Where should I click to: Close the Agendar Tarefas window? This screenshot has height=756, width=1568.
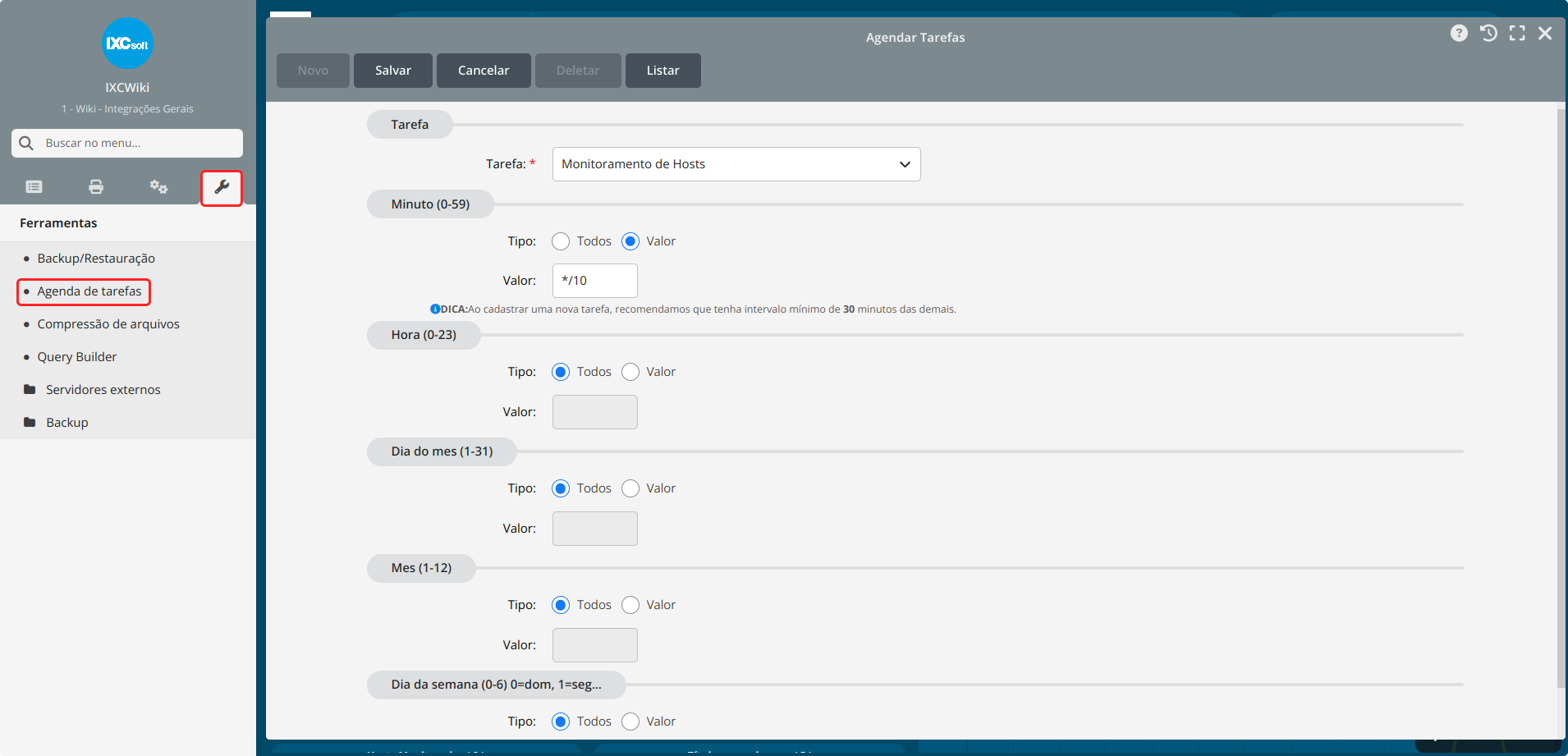point(1545,33)
